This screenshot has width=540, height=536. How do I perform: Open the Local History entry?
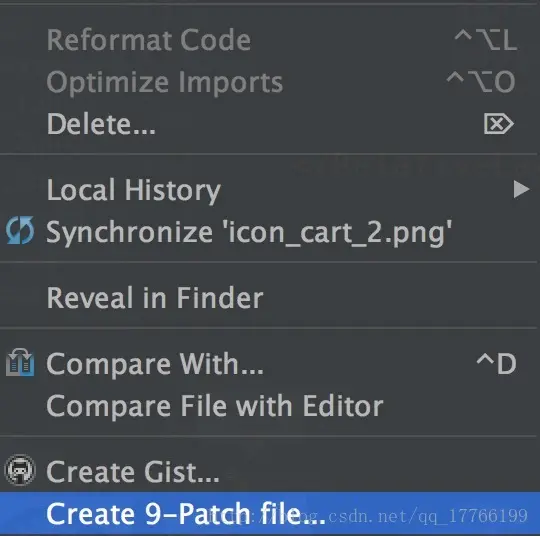pos(270,189)
